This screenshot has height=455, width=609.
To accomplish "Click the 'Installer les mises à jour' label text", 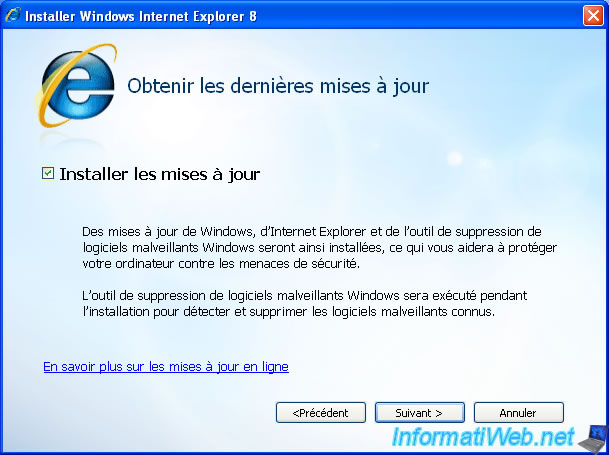I will (x=159, y=174).
